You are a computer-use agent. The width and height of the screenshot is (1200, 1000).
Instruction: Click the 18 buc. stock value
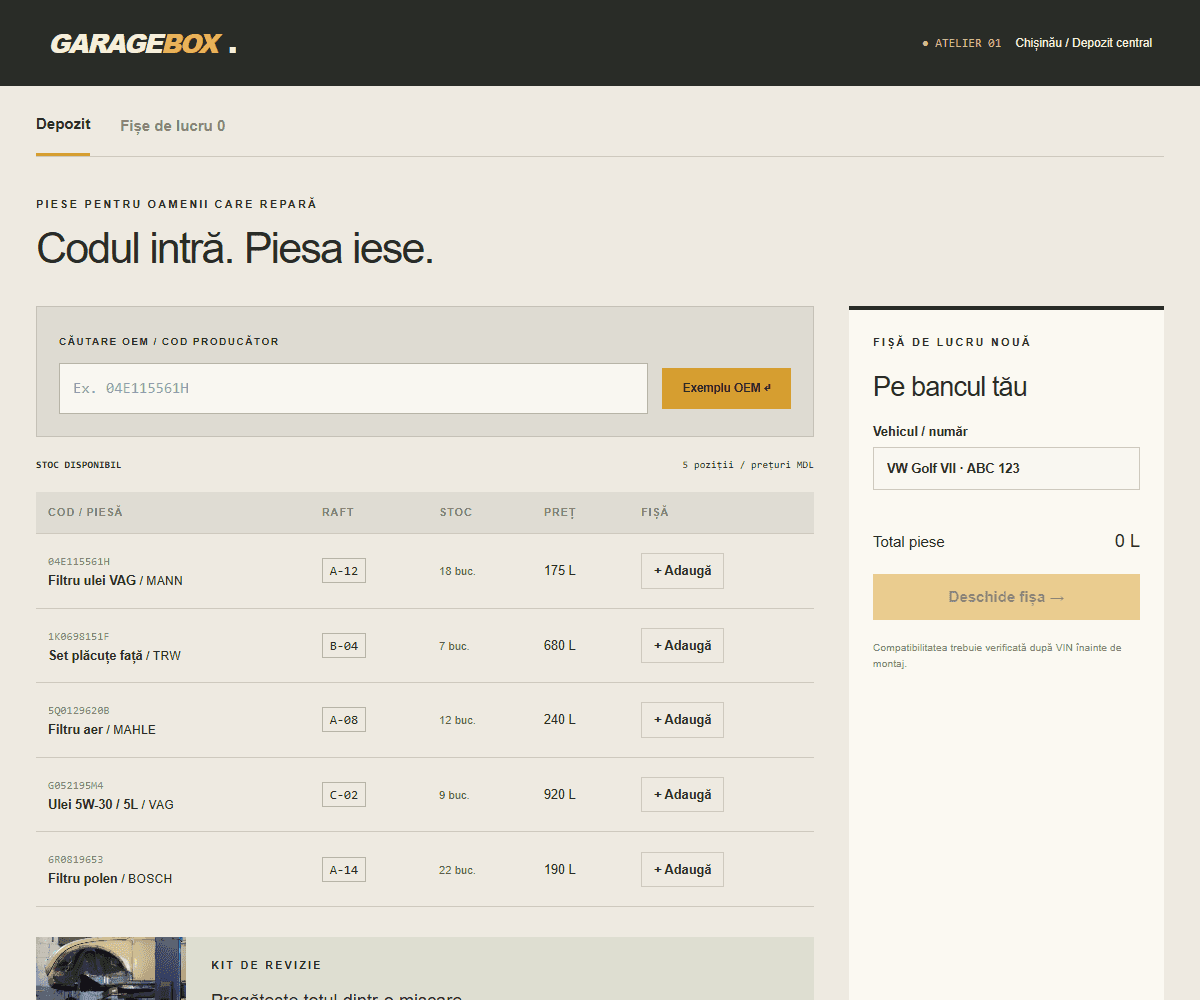click(457, 571)
